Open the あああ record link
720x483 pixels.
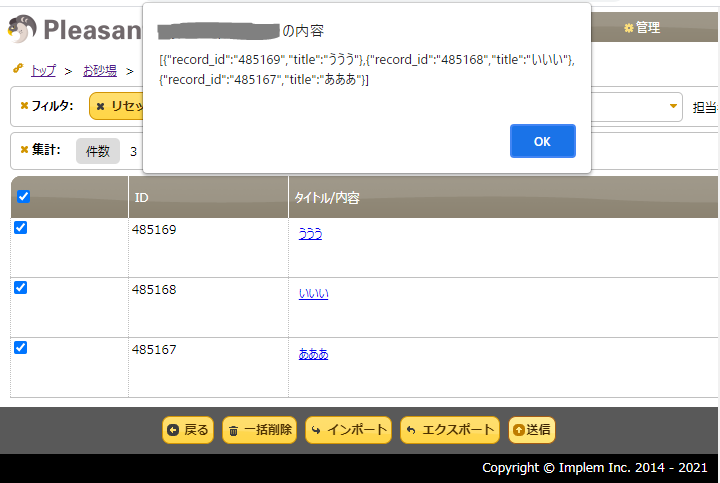pos(314,354)
